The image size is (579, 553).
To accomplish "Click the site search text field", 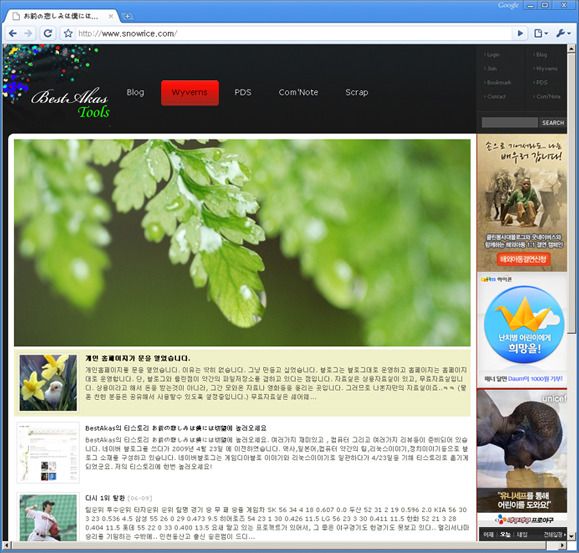I will (x=510, y=123).
